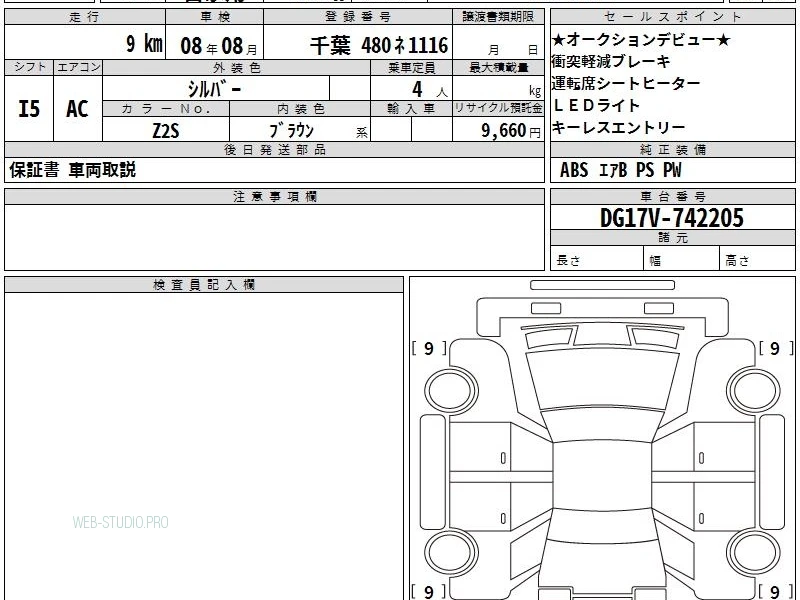
Task: Select exterior color 'シルバー'
Action: [215, 89]
